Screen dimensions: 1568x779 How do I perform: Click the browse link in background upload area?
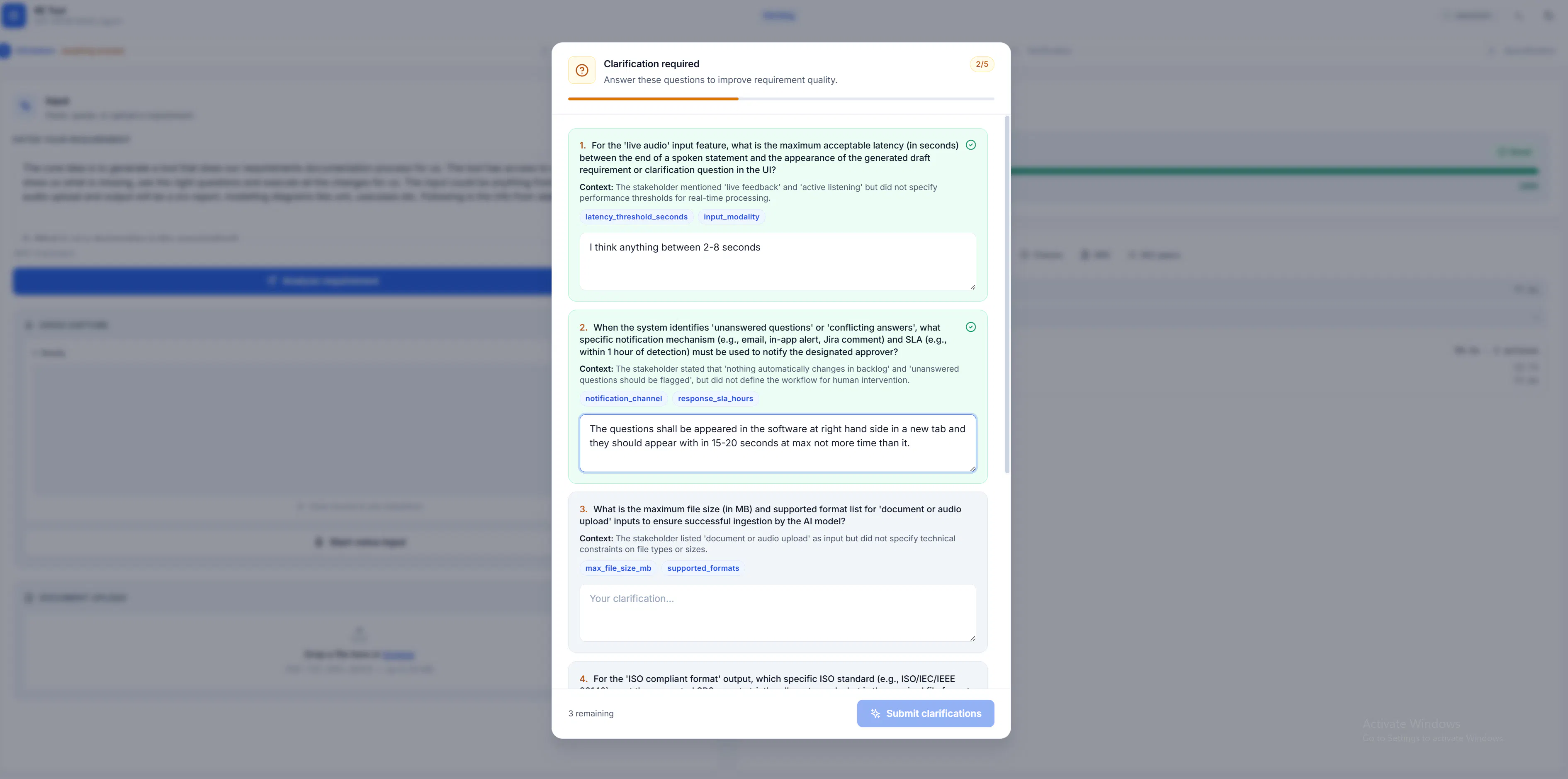point(399,655)
